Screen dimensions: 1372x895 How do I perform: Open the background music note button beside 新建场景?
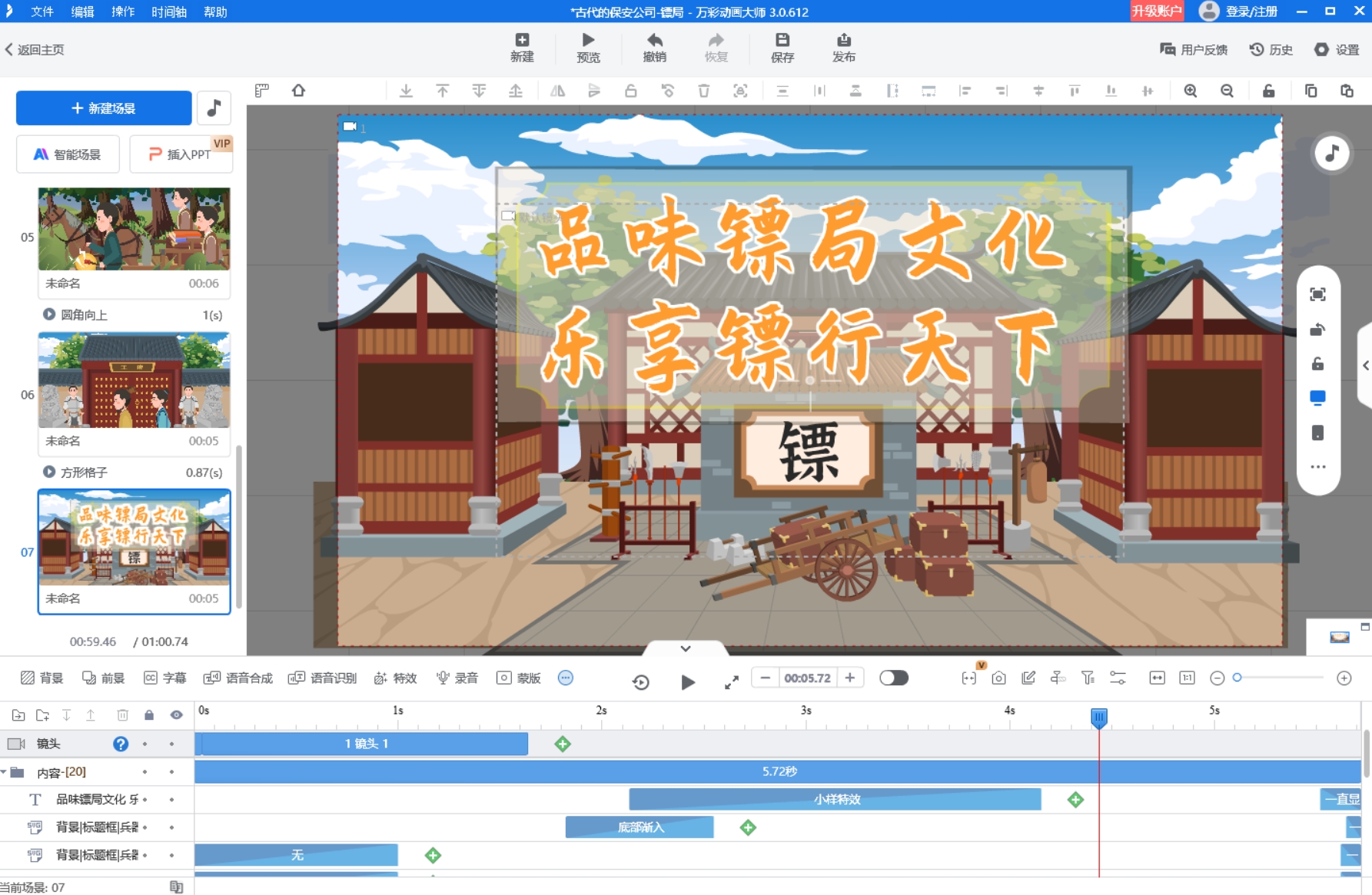tap(214, 108)
